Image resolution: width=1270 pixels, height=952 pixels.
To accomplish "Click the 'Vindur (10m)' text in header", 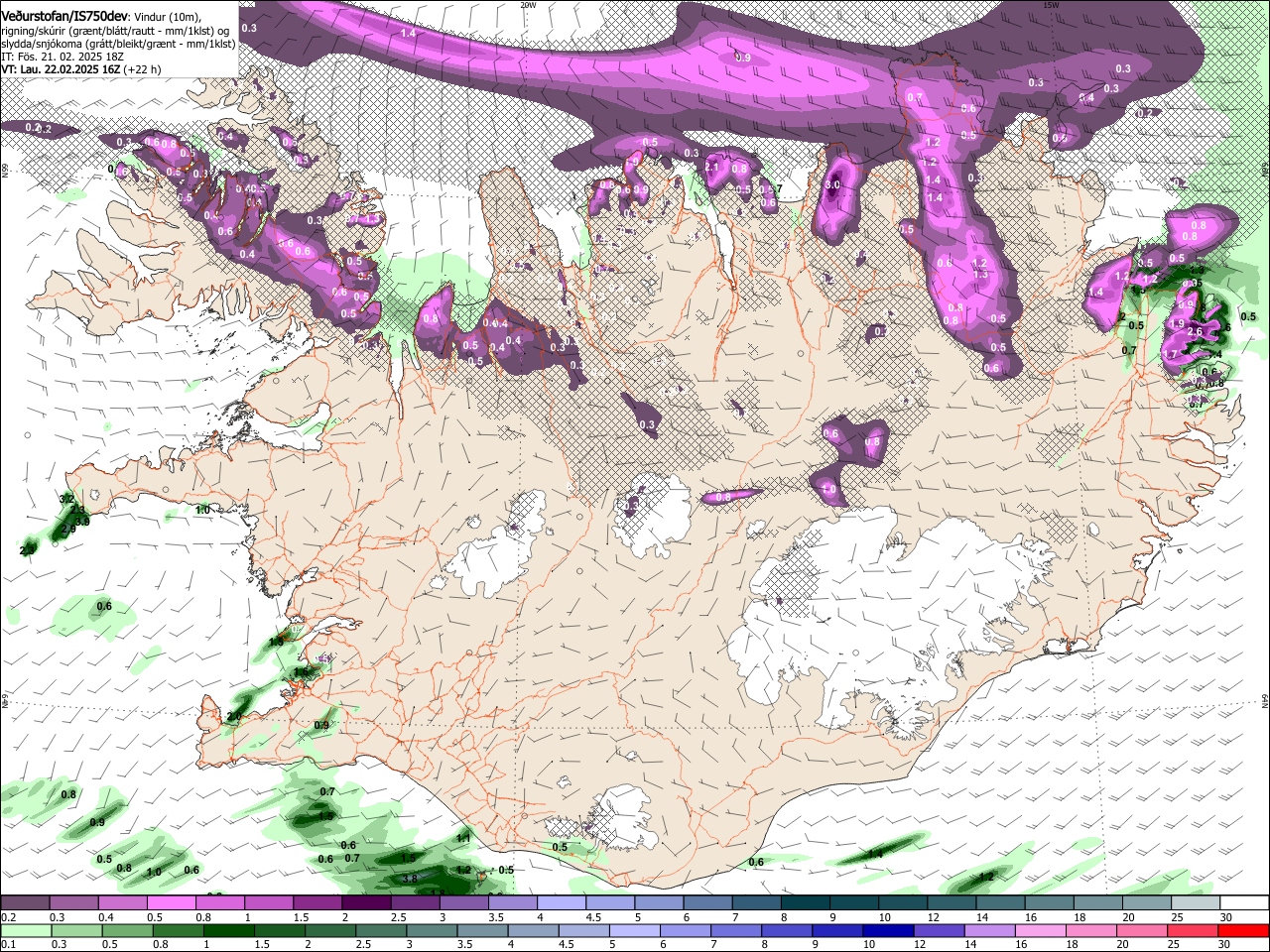I will 167,16.
